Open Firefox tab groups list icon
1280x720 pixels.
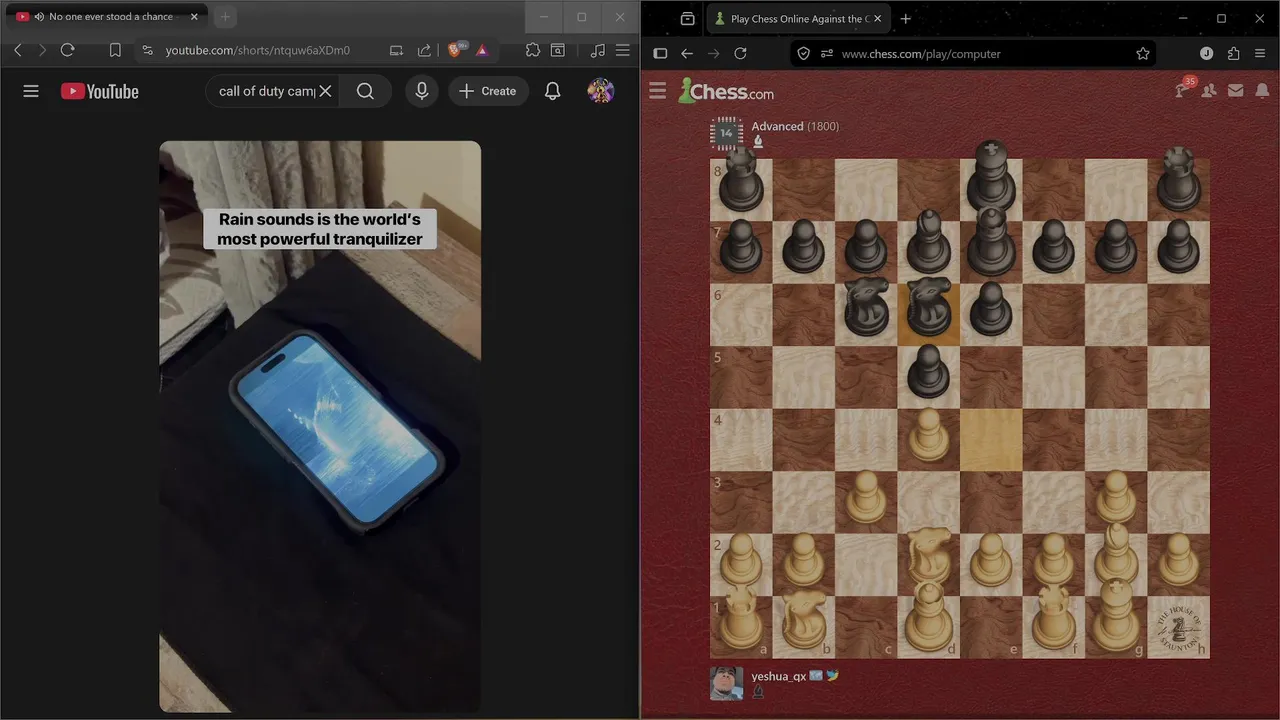687,19
